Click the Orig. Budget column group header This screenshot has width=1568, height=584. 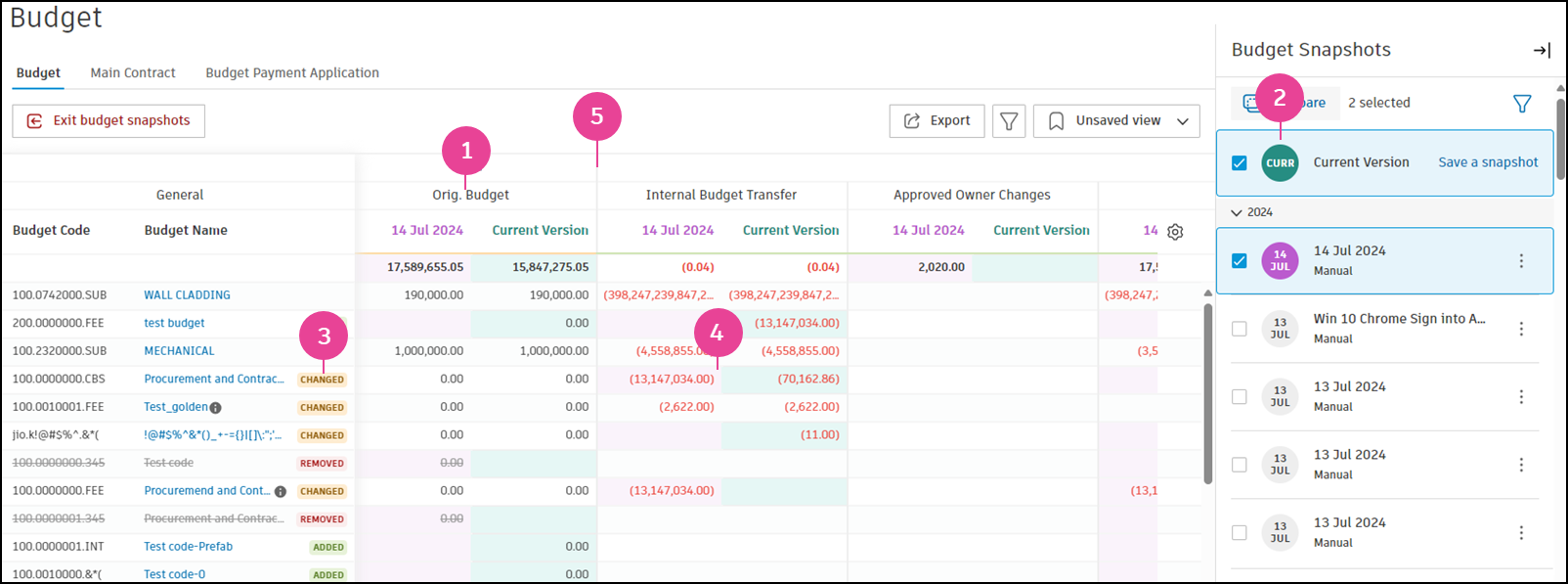point(470,196)
